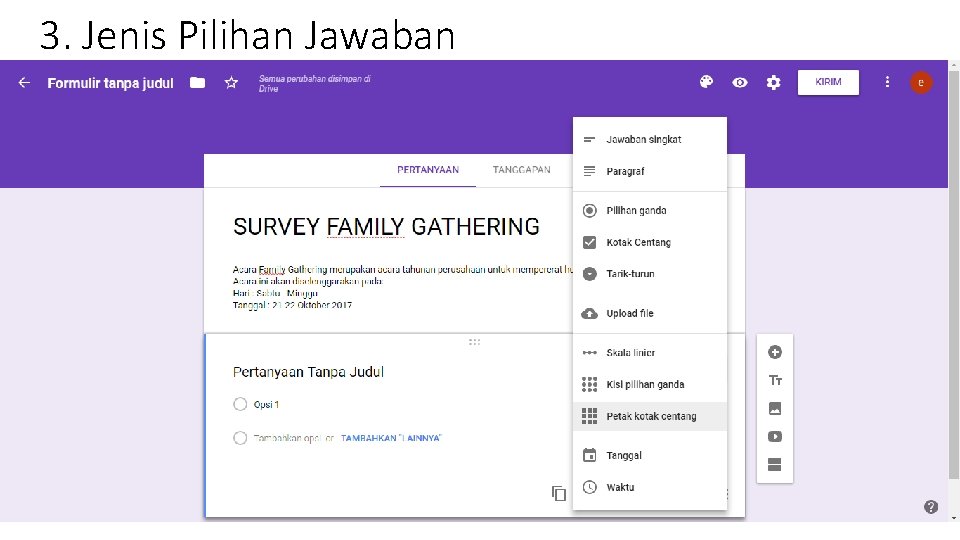Click the Pilihan ganda radio icon
Viewport: 960px width, 540px height.
click(589, 211)
